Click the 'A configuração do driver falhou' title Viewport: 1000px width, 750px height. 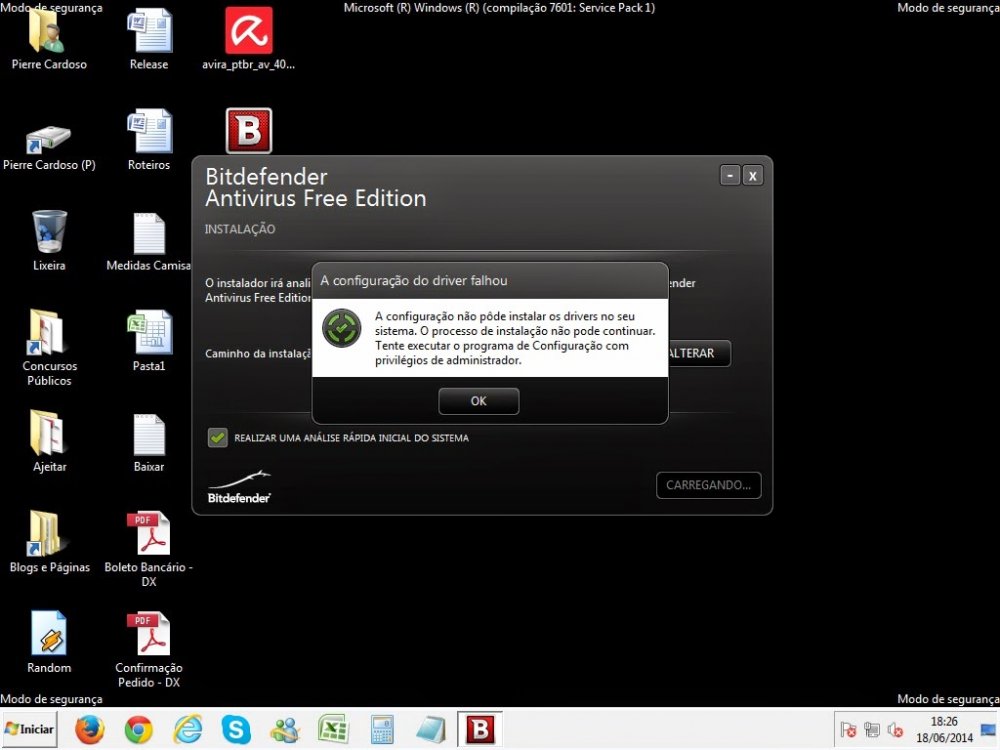coord(414,281)
